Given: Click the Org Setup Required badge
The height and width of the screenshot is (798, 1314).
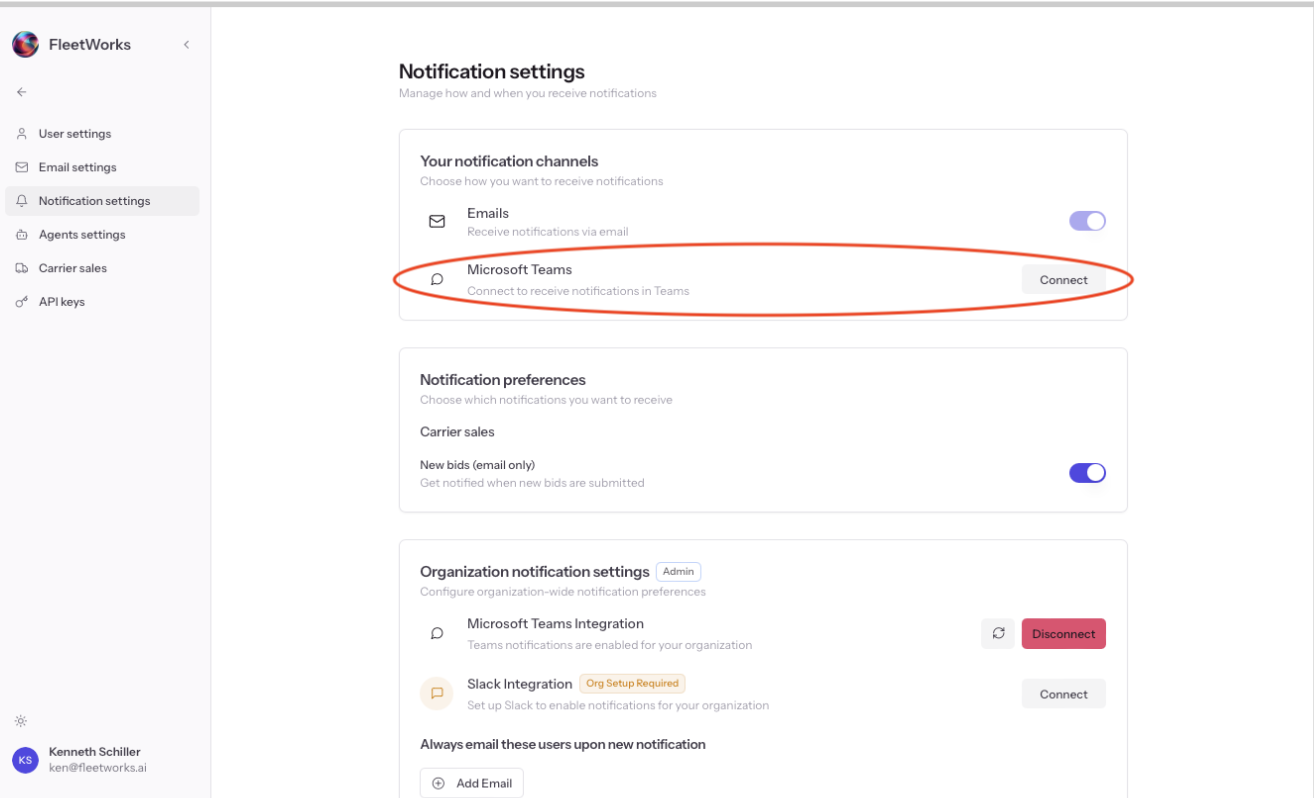Looking at the screenshot, I should 632,684.
